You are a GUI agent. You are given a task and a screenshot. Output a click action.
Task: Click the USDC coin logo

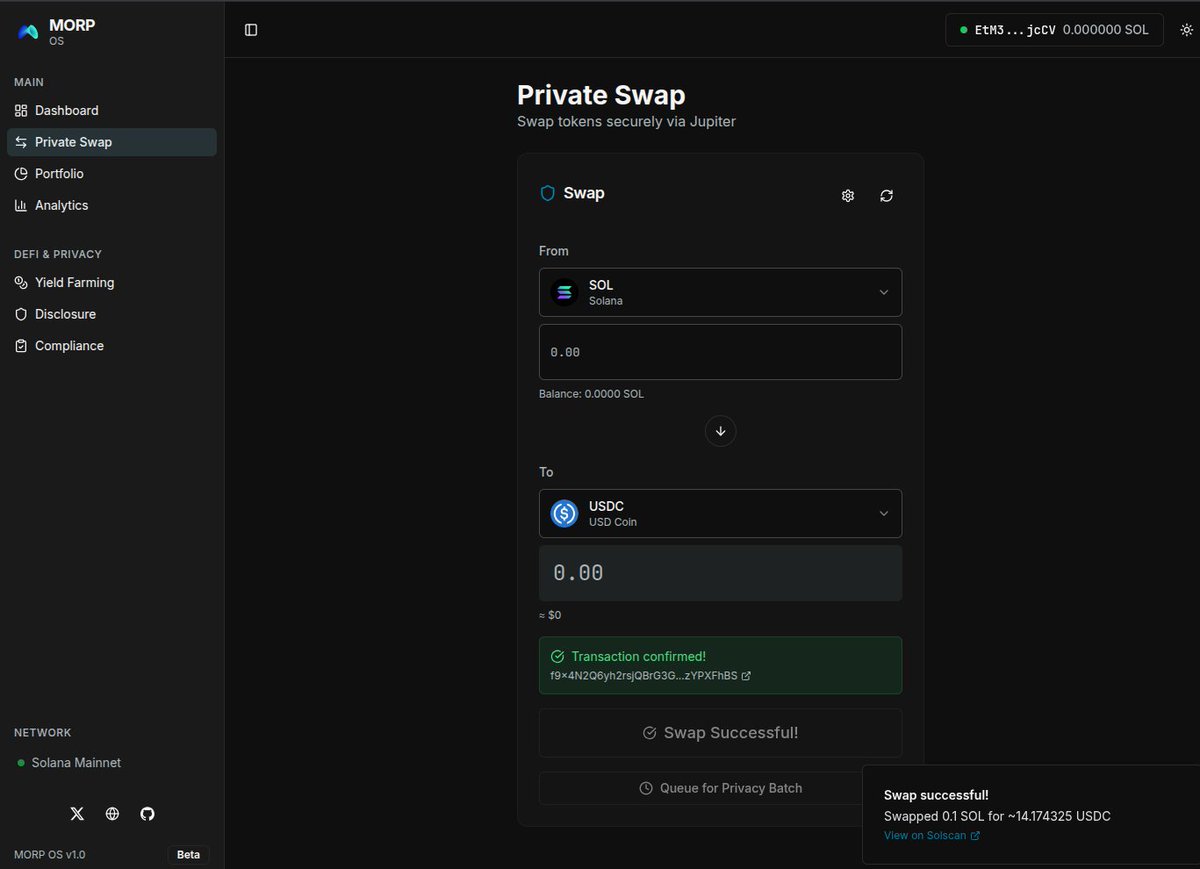(564, 513)
